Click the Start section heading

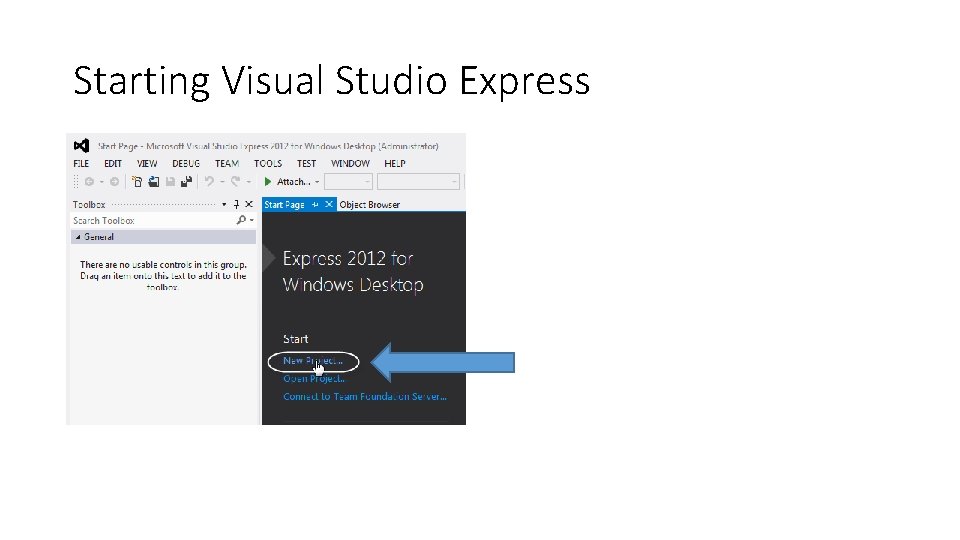click(x=296, y=339)
